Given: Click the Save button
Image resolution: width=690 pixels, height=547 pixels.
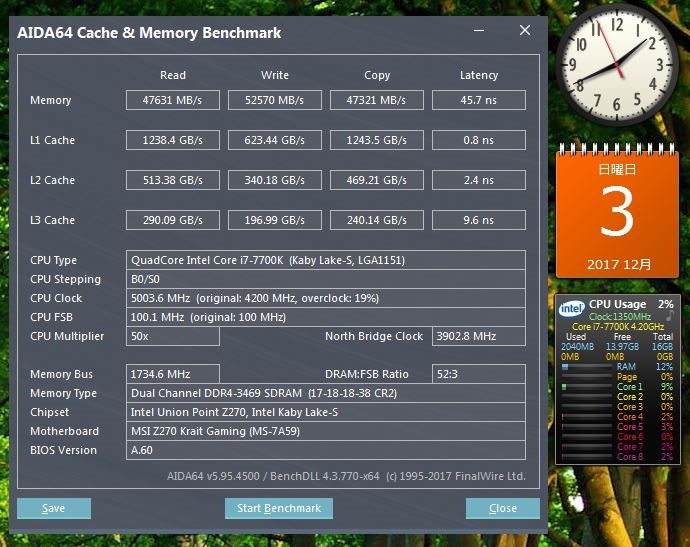Looking at the screenshot, I should [x=54, y=508].
